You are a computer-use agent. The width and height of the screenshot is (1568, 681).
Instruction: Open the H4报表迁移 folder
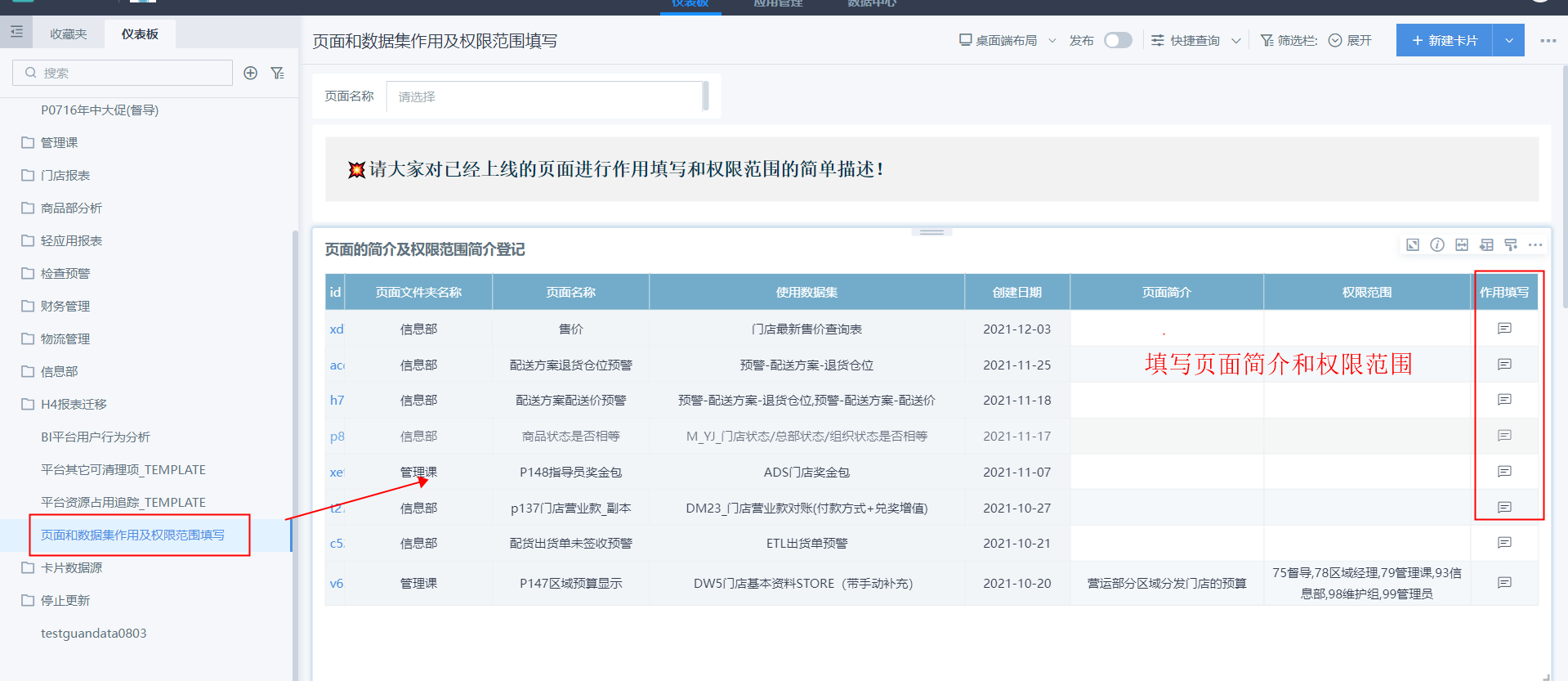74,404
